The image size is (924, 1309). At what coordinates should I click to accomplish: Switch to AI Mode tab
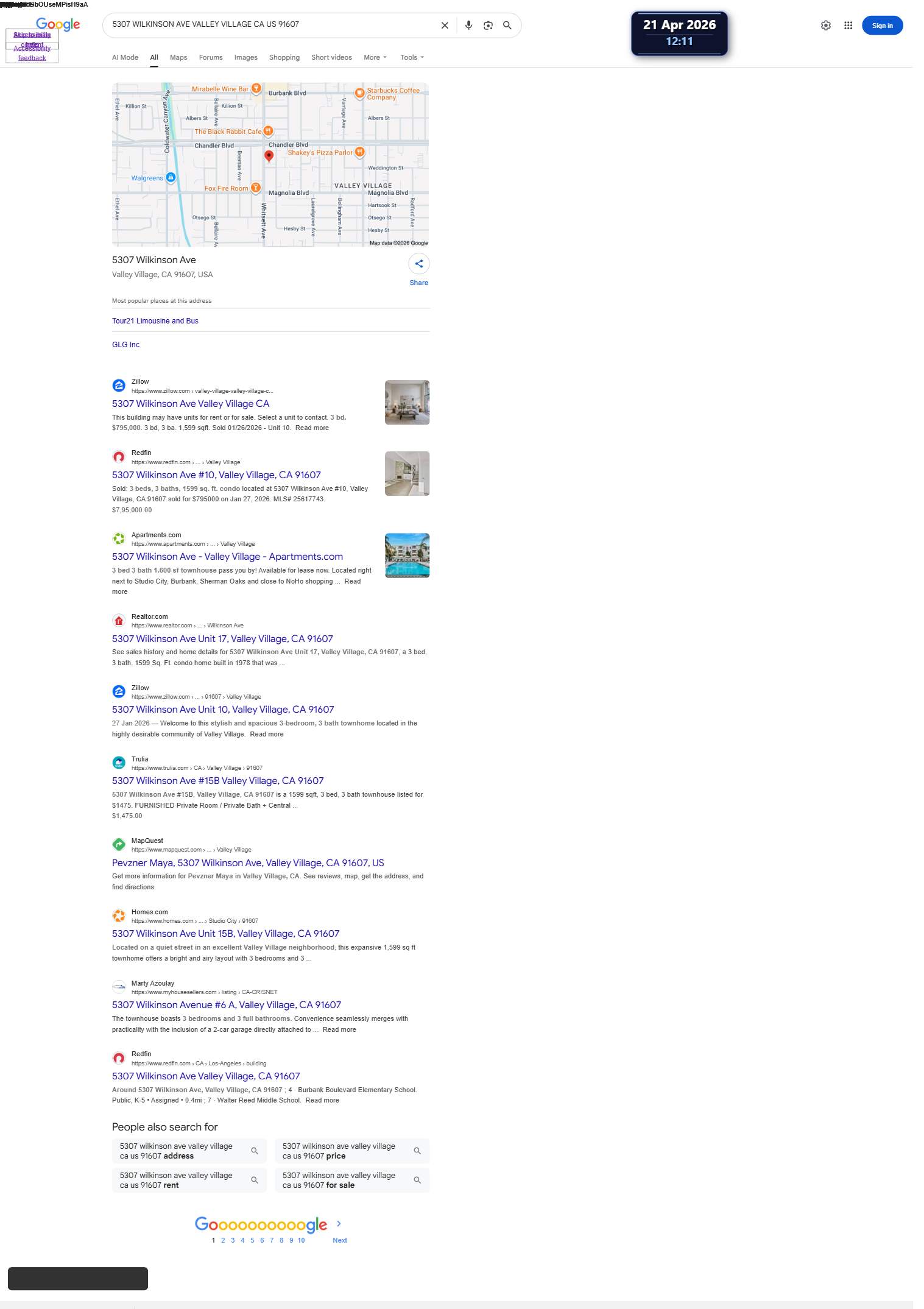tap(125, 57)
